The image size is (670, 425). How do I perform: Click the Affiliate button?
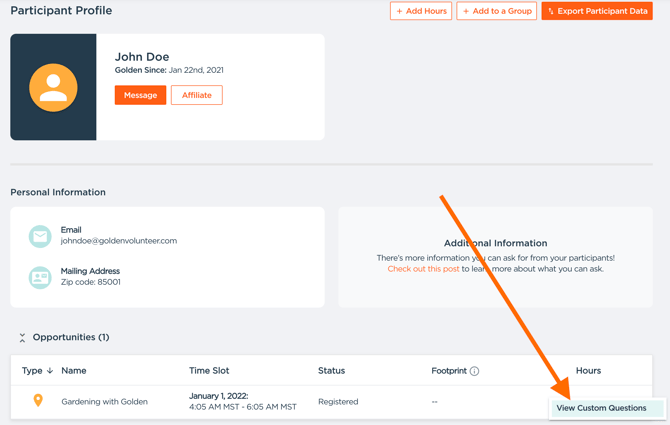click(196, 95)
